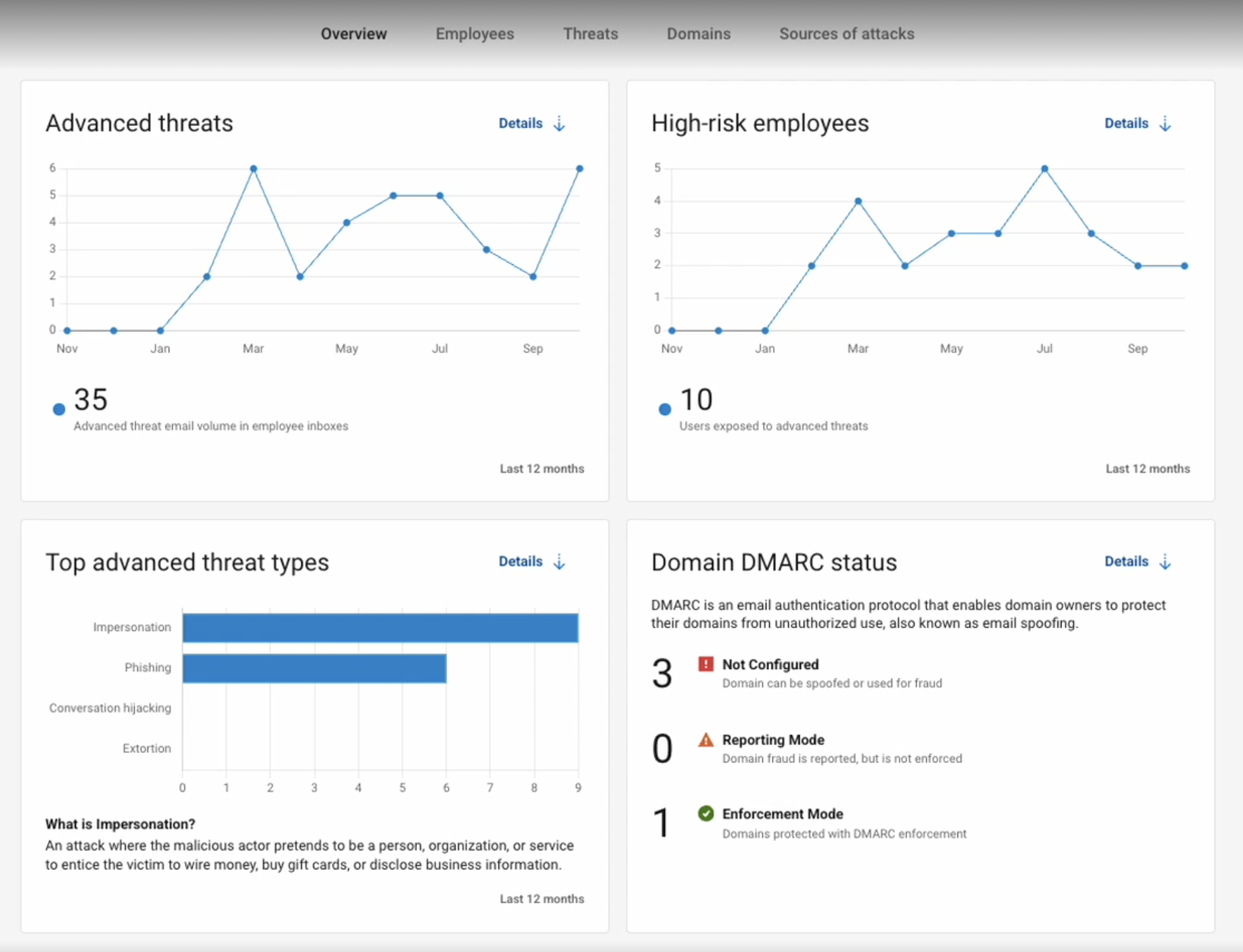Select the March peak data point on Advanced threats
This screenshot has width=1243, height=952.
tap(254, 168)
